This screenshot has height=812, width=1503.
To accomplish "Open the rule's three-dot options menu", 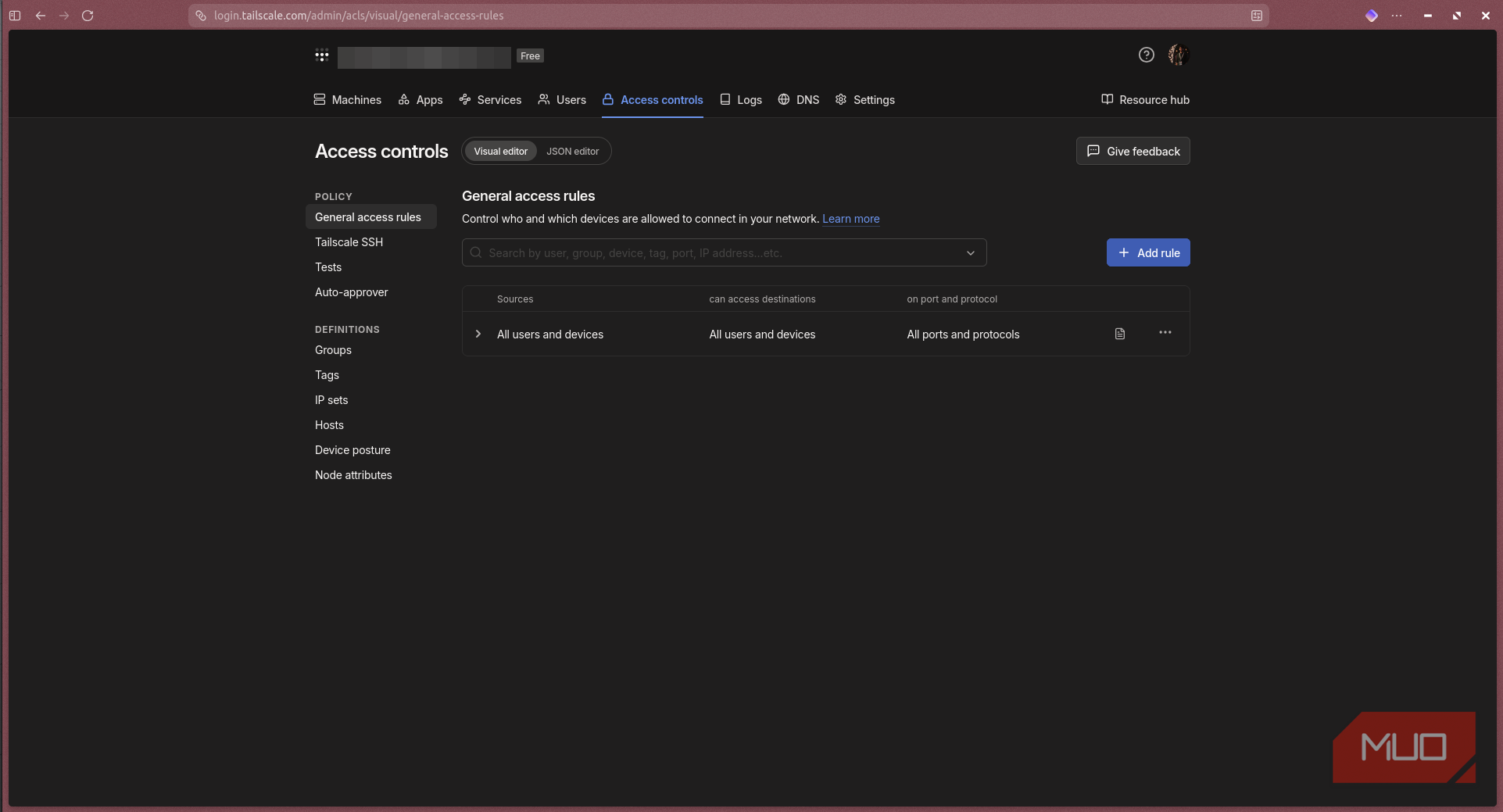I will tap(1165, 333).
